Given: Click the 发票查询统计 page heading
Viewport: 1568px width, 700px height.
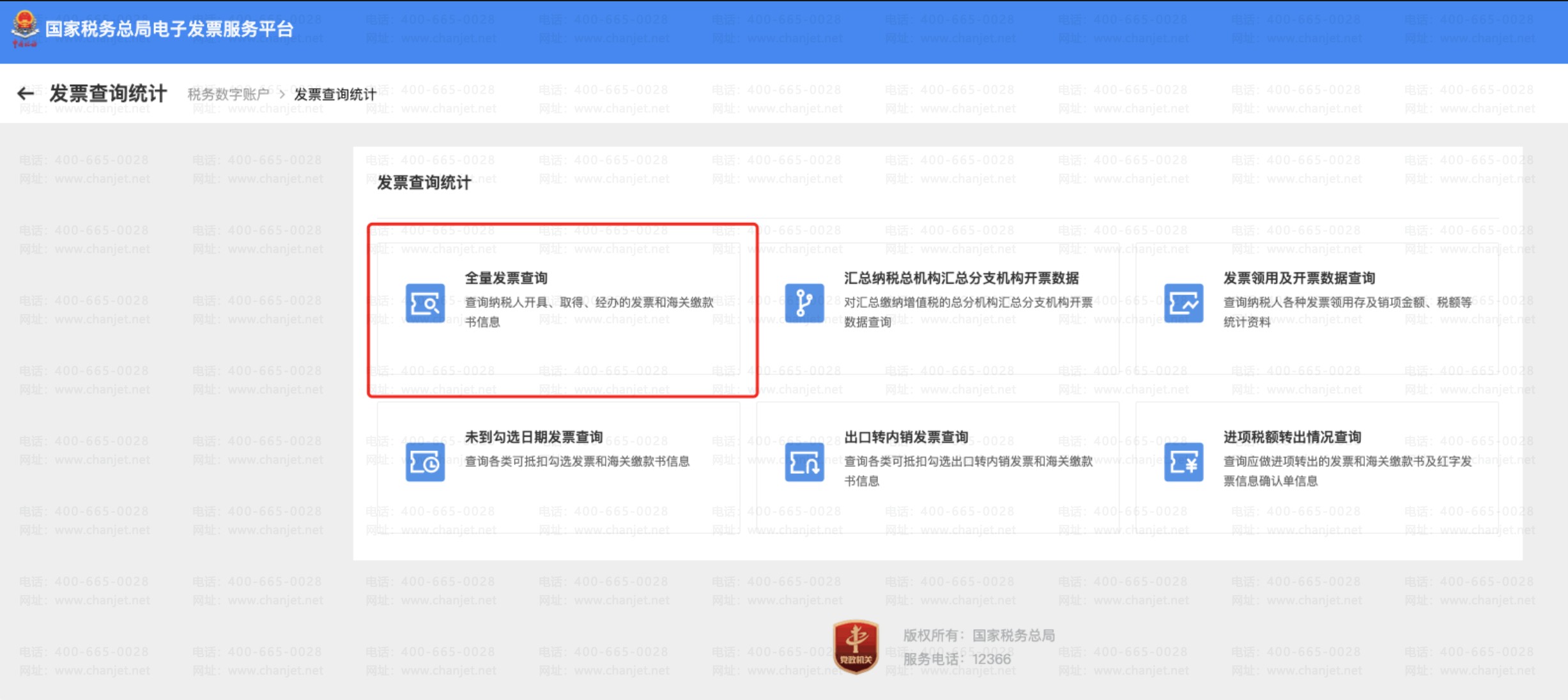Looking at the screenshot, I should [107, 94].
